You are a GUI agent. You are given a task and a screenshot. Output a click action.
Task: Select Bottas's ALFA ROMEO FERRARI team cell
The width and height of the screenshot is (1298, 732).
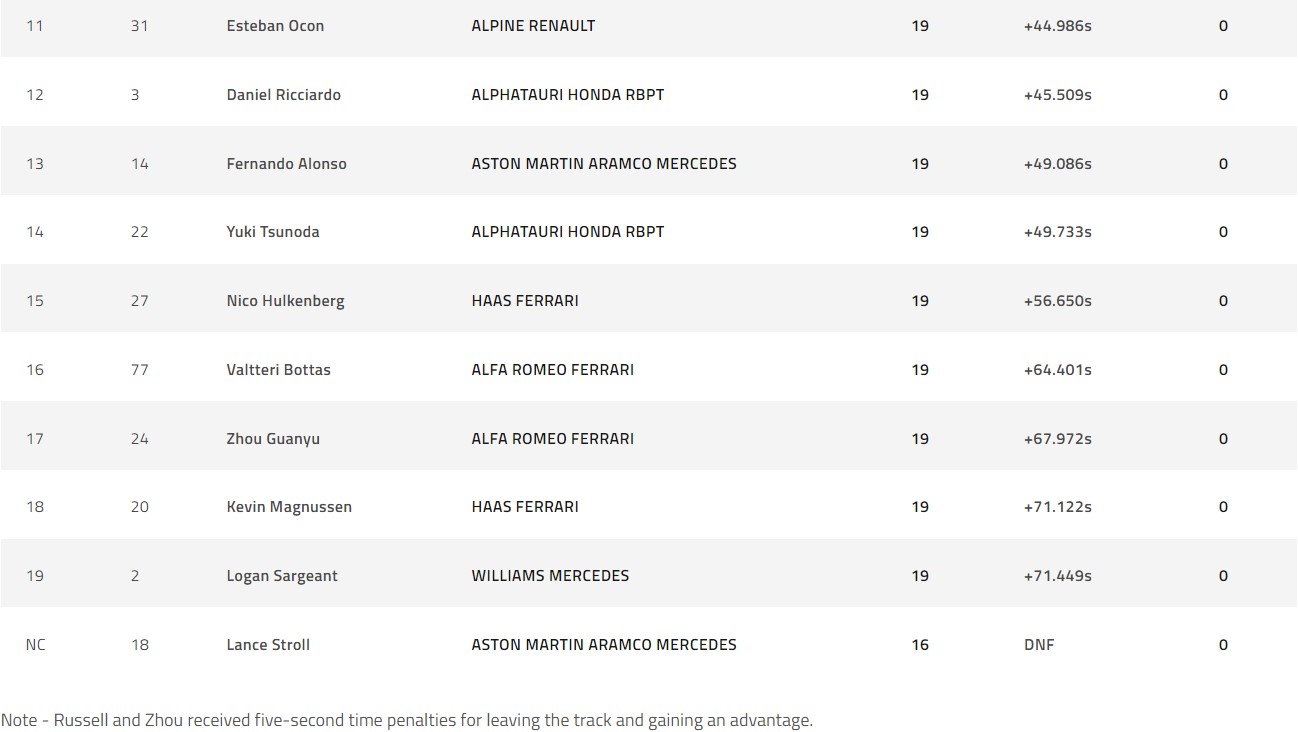(552, 370)
